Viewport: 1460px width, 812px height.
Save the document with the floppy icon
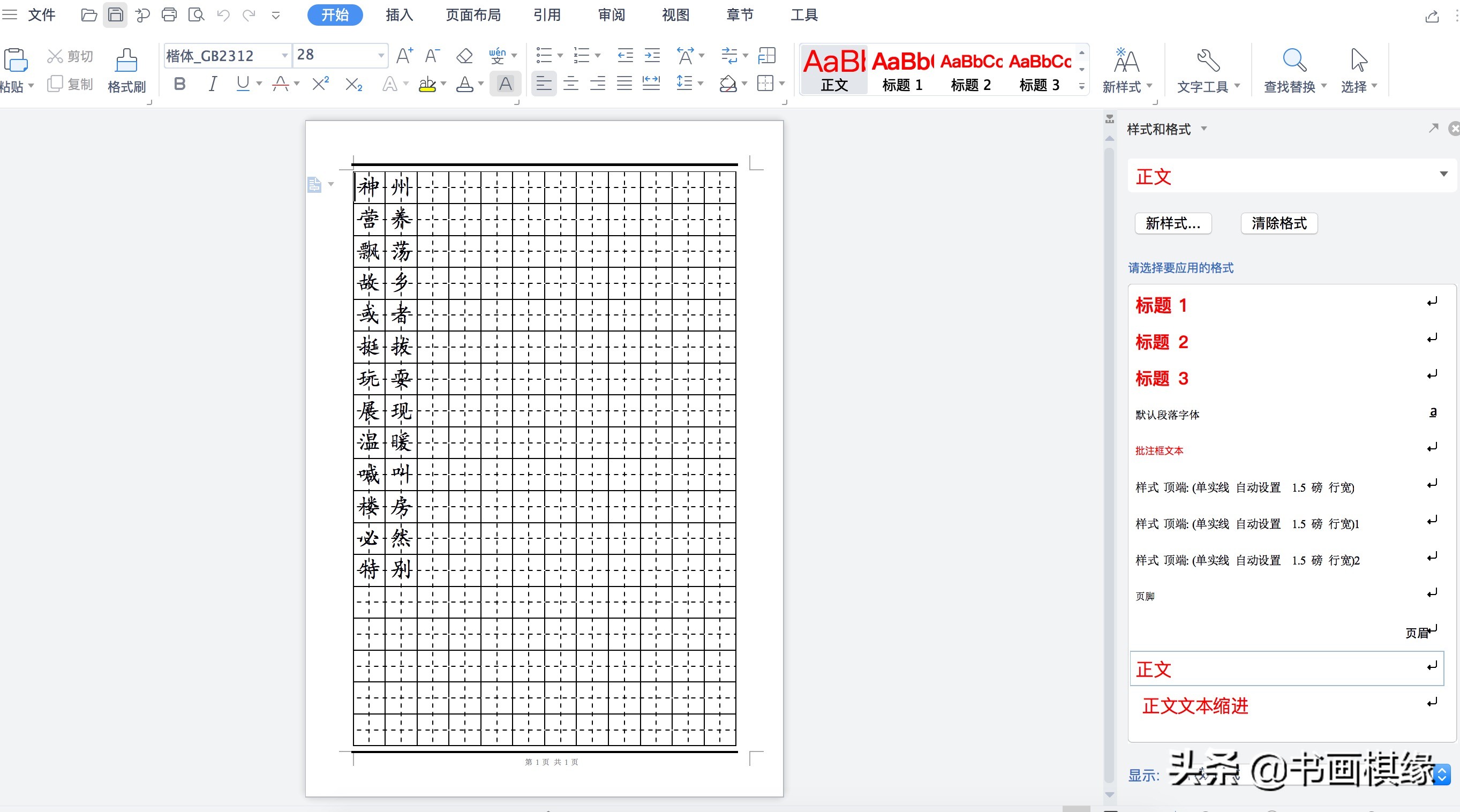click(x=115, y=15)
